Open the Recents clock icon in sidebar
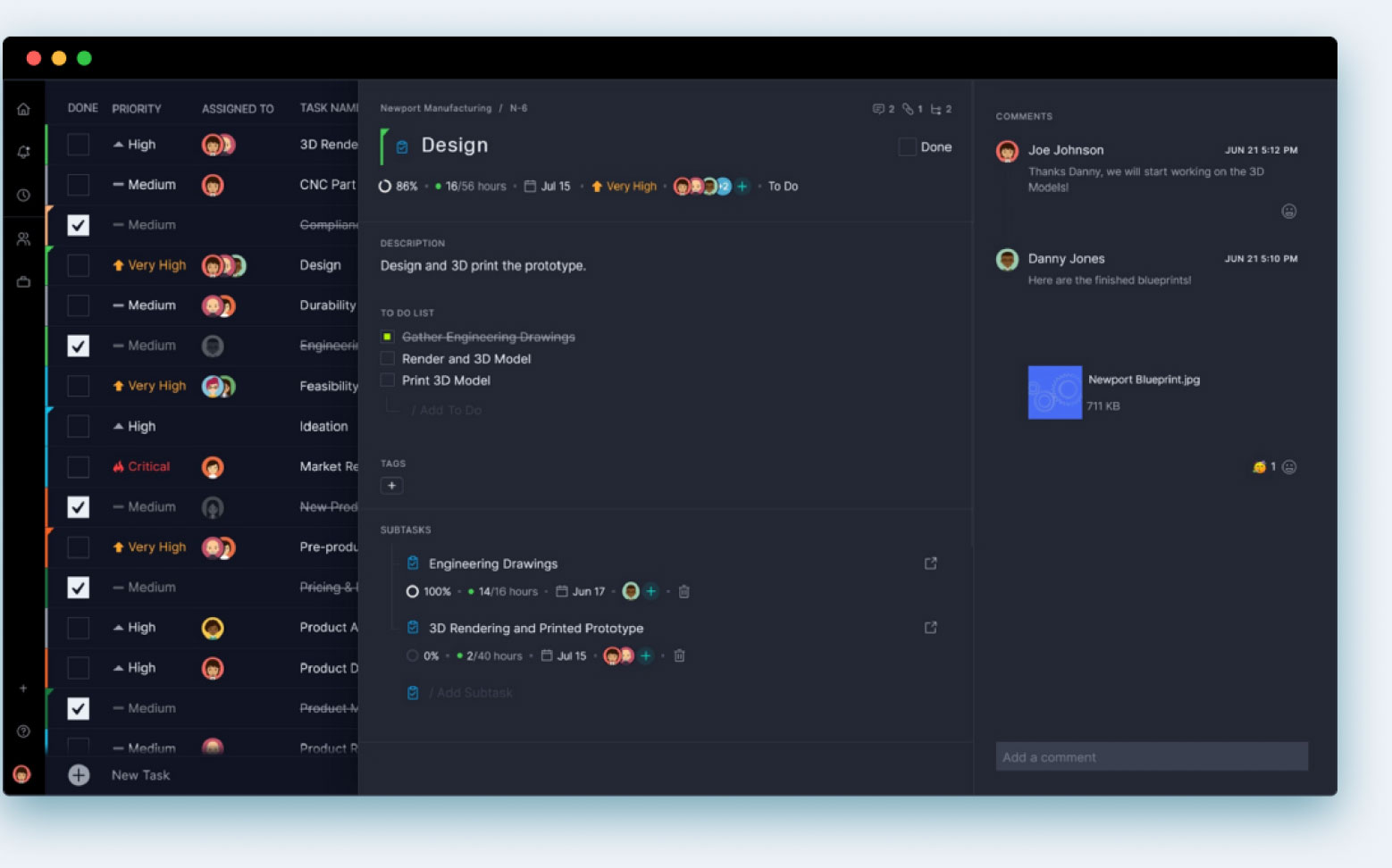 (23, 196)
